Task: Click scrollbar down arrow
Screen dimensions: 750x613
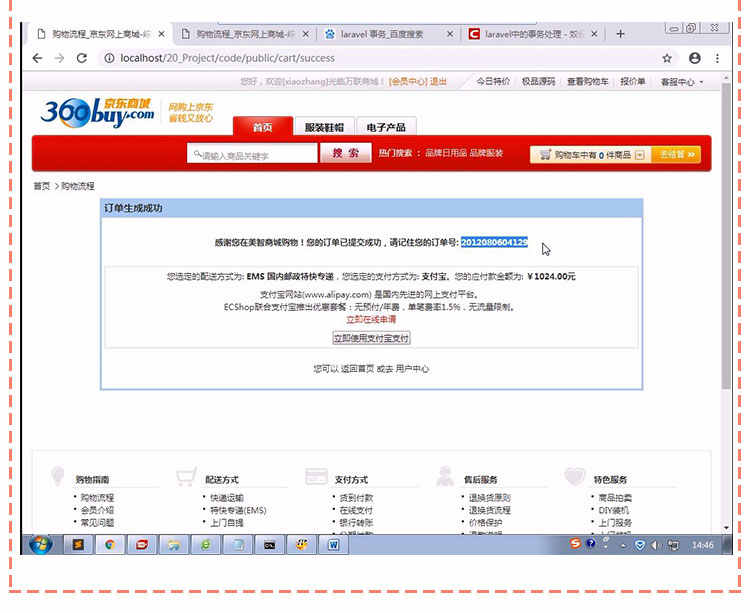Action: (x=726, y=528)
